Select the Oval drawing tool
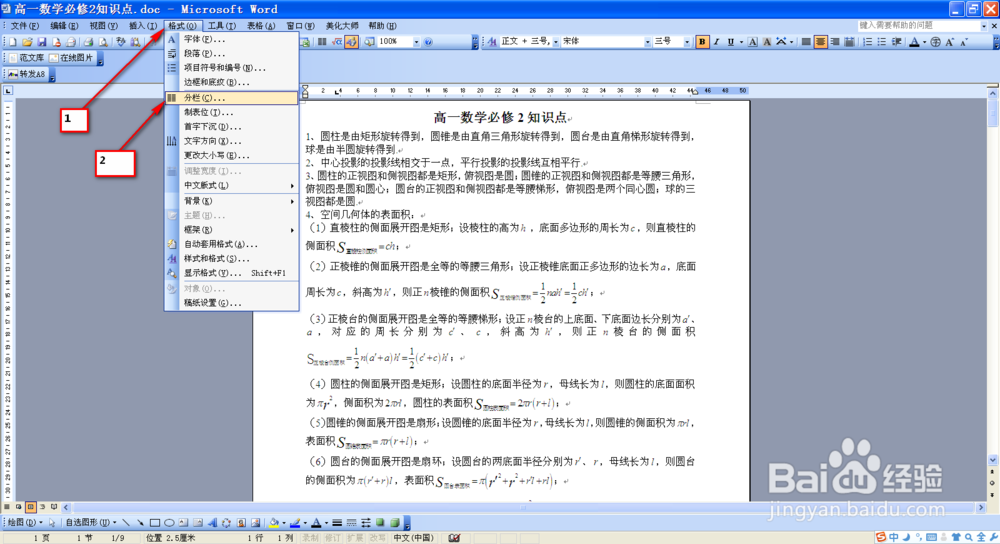 click(169, 522)
